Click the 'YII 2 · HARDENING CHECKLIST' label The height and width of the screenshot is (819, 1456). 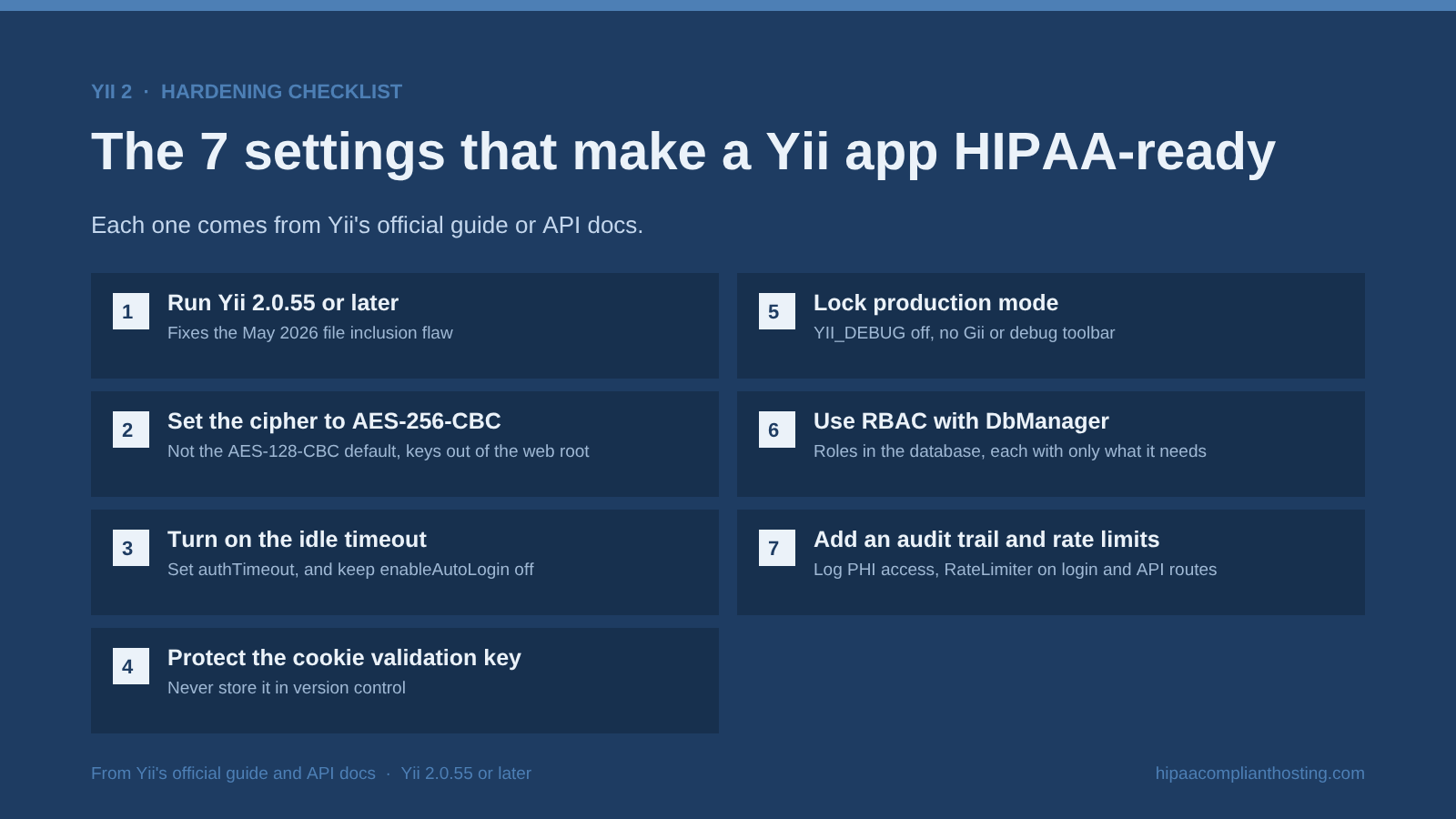(x=247, y=92)
